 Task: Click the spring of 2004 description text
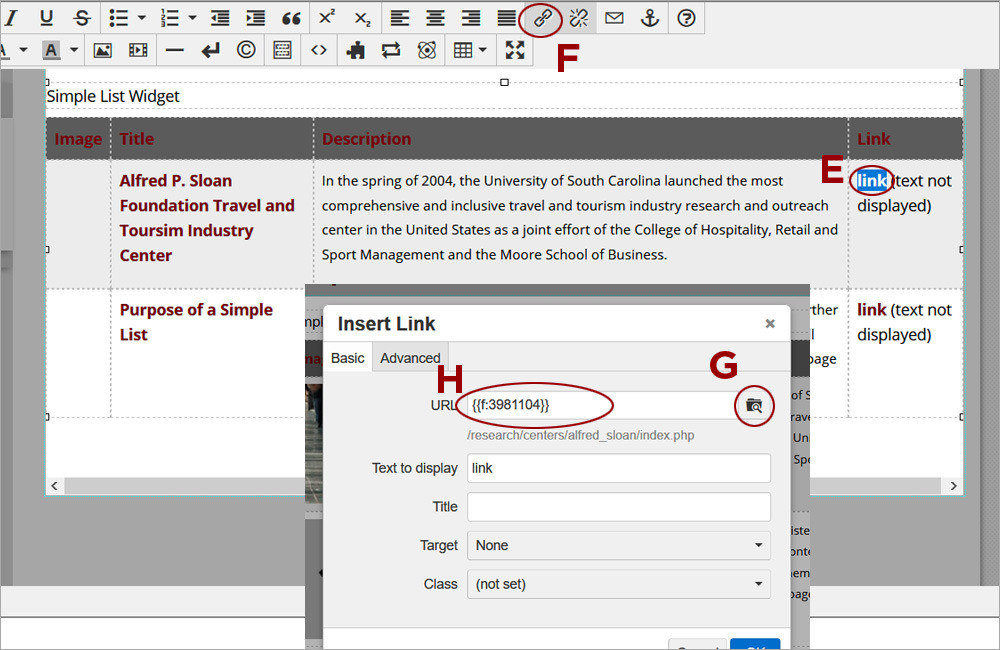coord(580,218)
